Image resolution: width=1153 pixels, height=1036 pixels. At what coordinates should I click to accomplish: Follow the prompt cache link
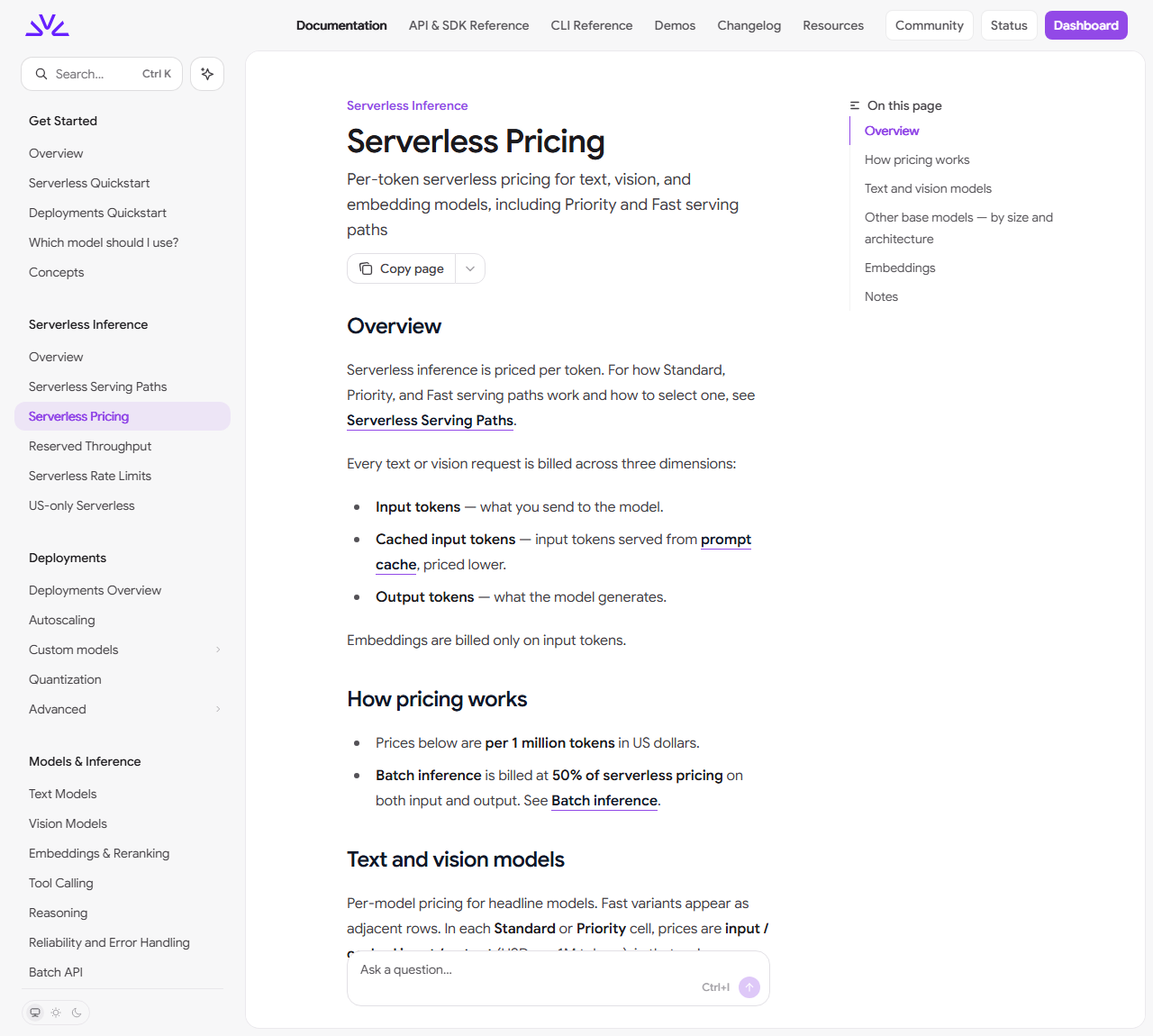coord(563,552)
